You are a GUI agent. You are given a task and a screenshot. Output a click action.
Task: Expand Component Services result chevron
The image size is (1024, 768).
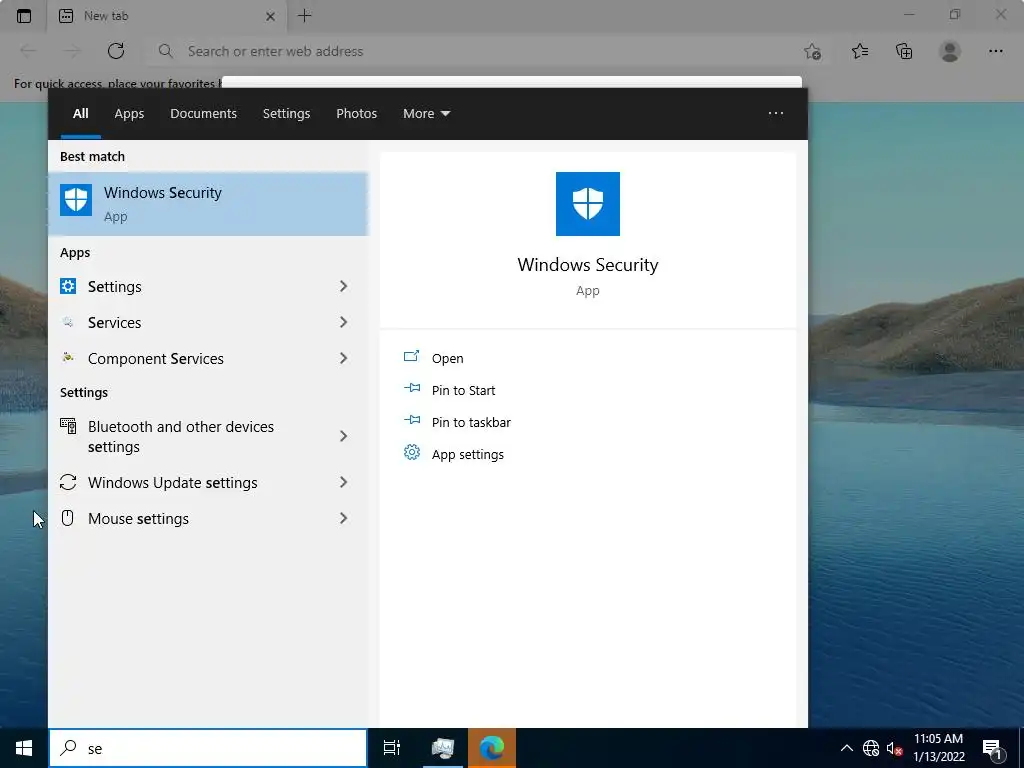tap(344, 358)
